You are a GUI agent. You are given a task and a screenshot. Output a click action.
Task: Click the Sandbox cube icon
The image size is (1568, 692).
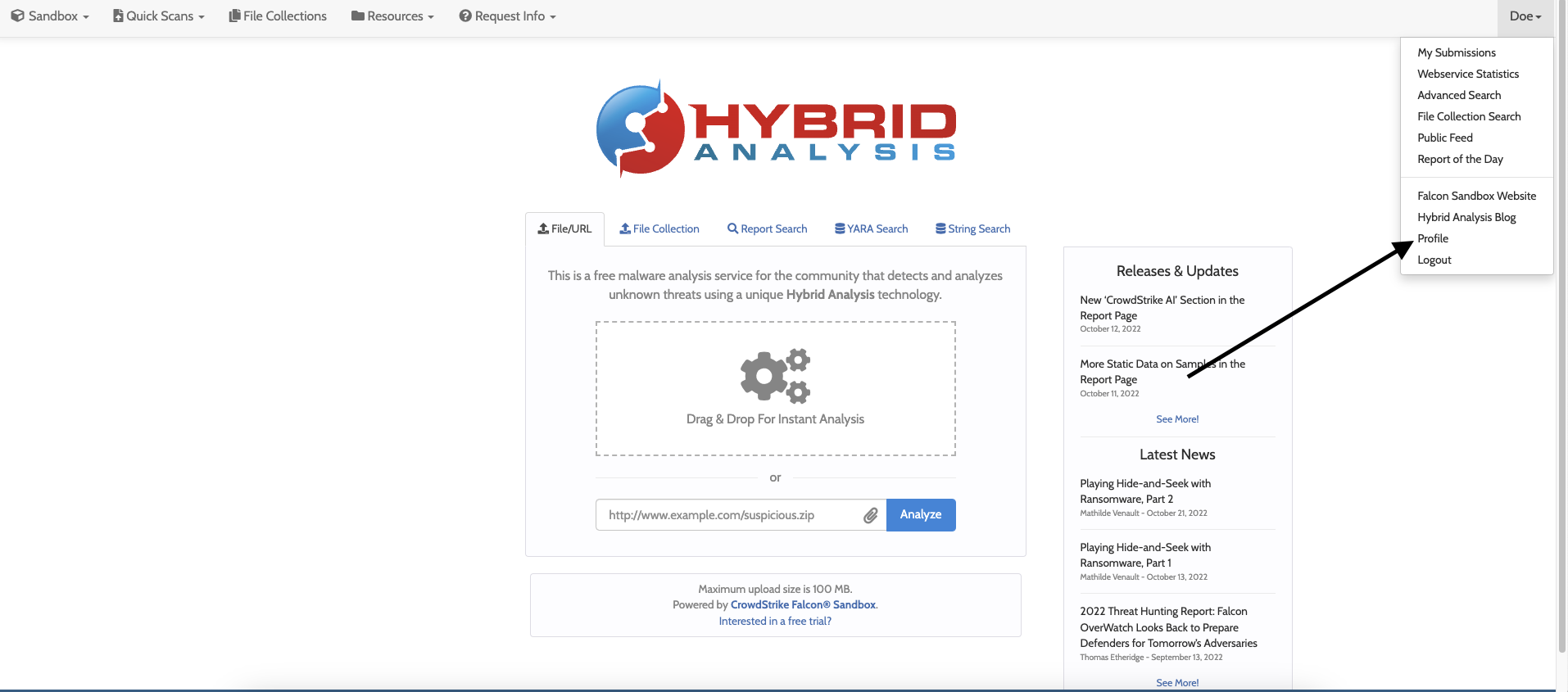pos(17,16)
